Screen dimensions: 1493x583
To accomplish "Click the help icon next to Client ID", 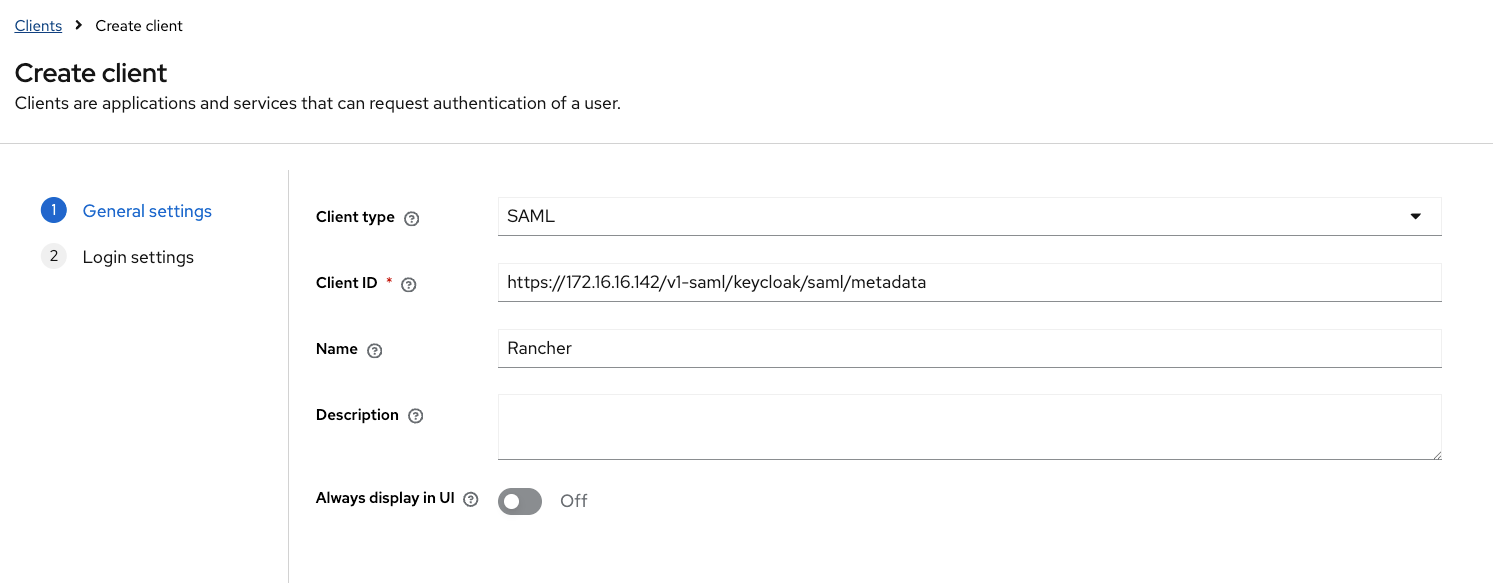I will [x=408, y=284].
